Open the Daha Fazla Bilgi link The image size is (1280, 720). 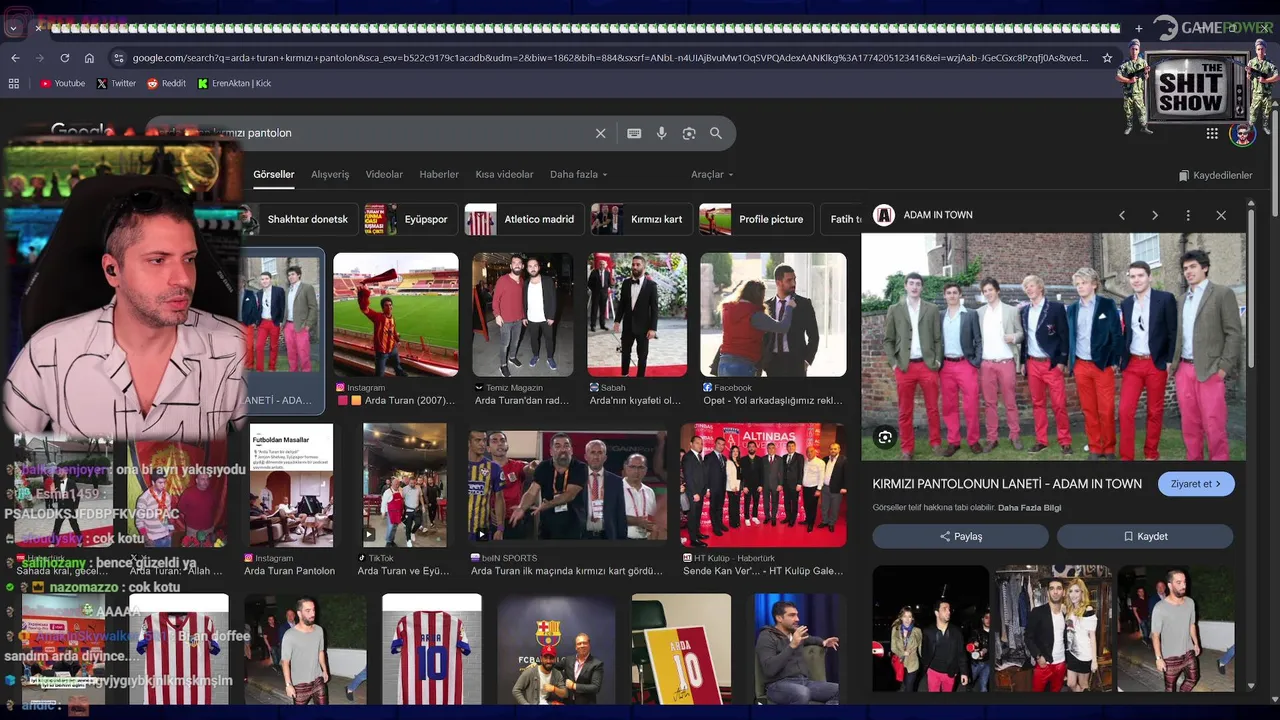[1029, 508]
